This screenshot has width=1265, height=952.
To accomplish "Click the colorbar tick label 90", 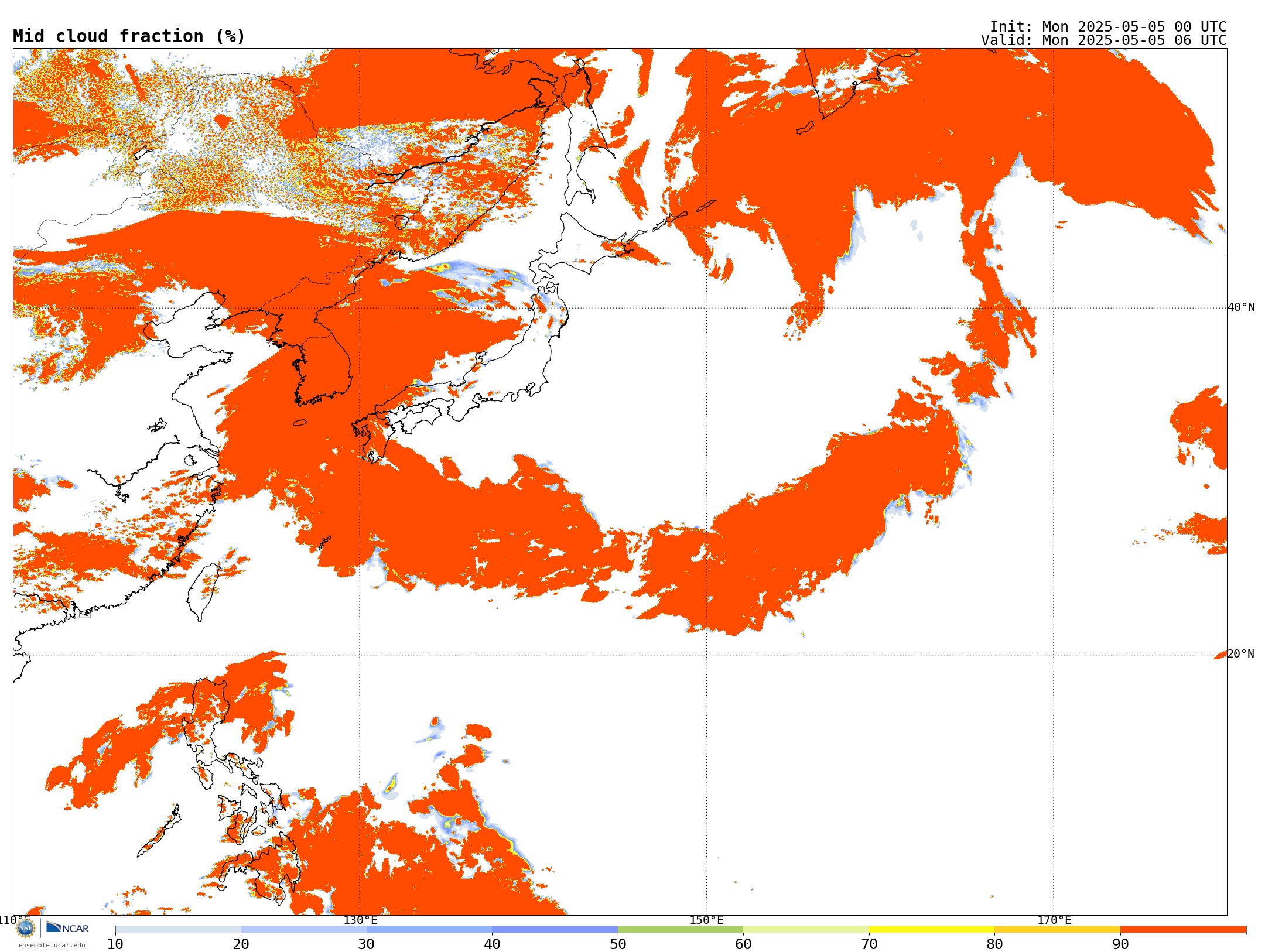I will click(1120, 944).
